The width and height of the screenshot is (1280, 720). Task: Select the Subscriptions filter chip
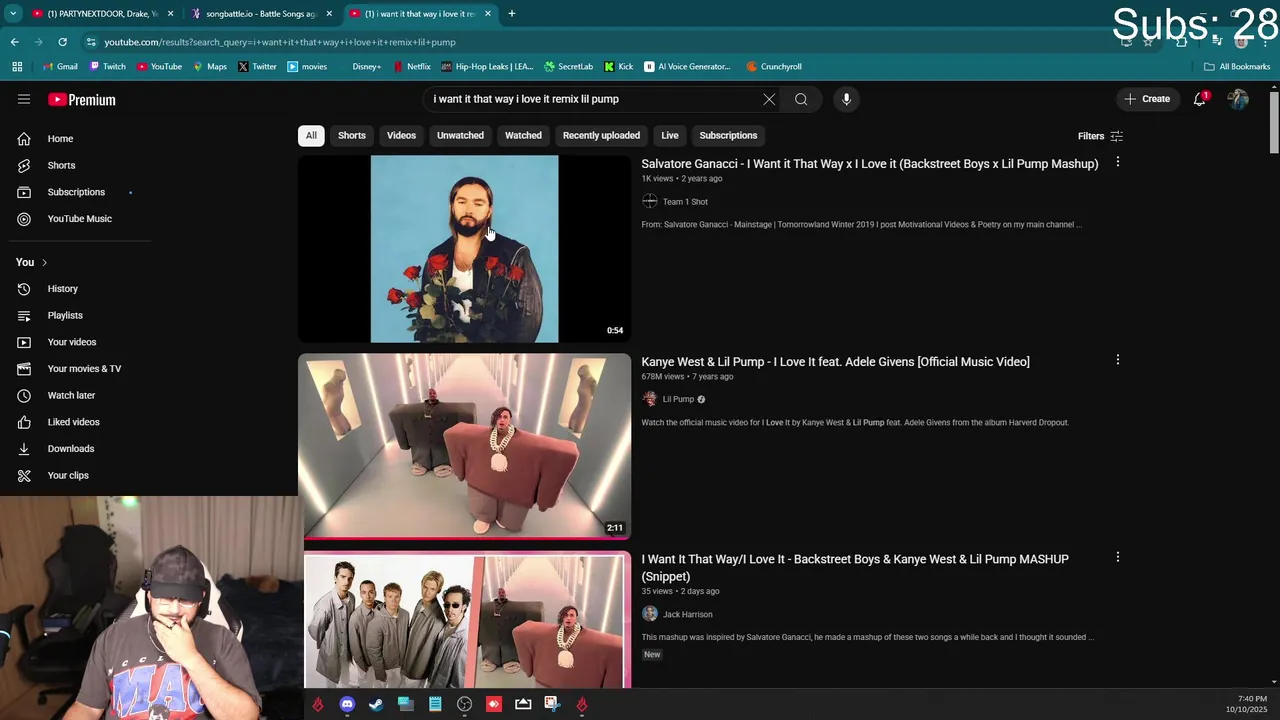click(x=728, y=135)
